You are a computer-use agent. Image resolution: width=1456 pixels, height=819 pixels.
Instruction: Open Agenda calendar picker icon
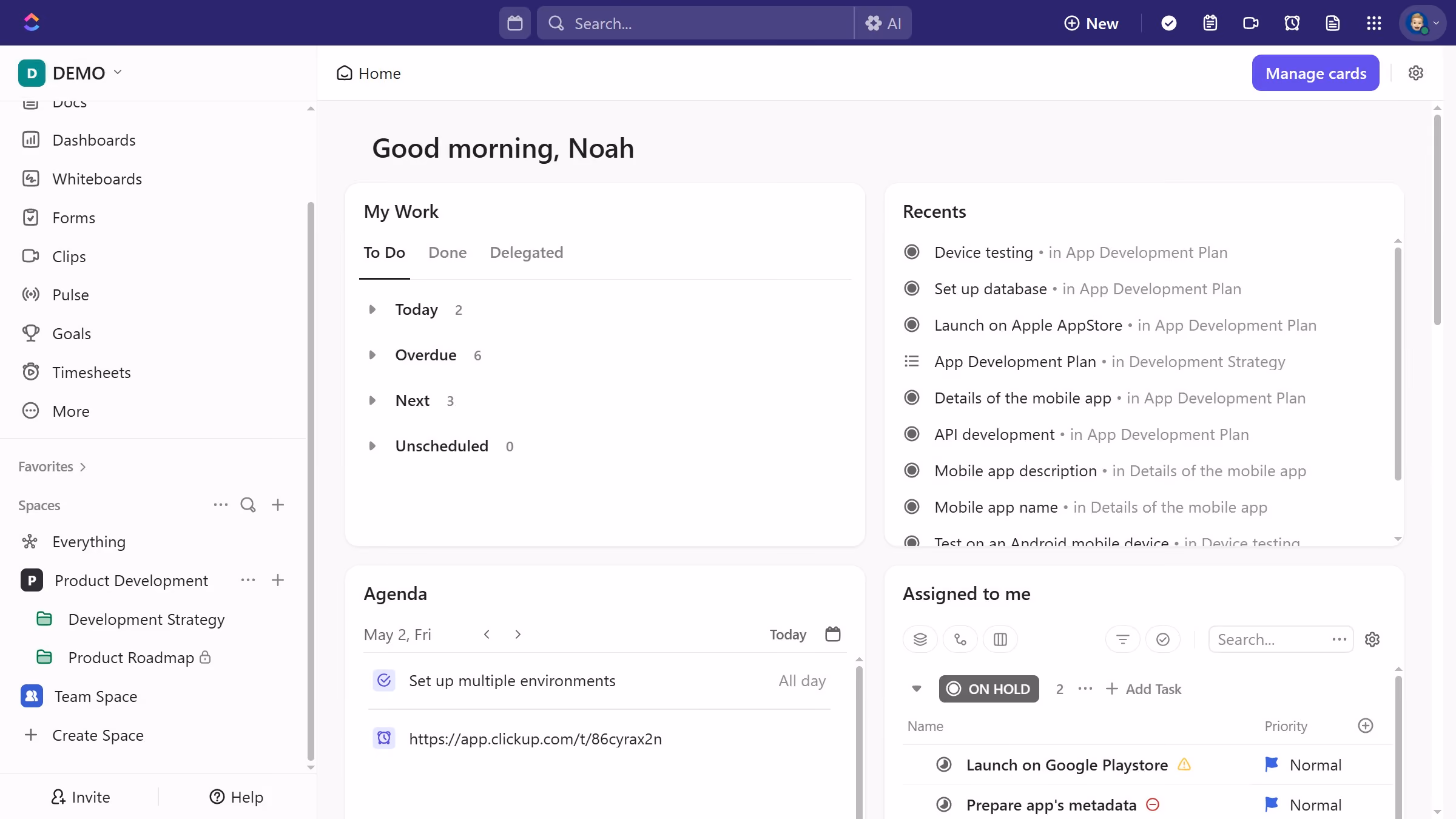pos(833,634)
